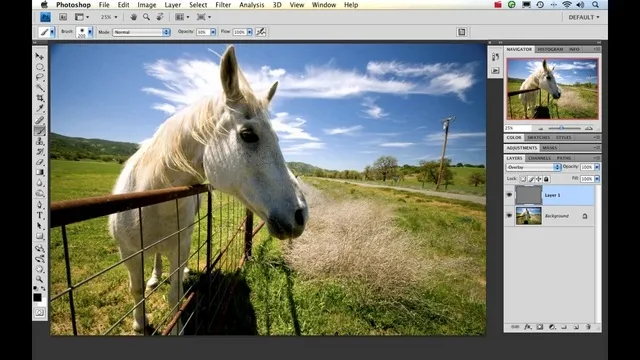Click the foreground color swatch
Image resolution: width=640 pixels, height=360 pixels.
point(37,298)
